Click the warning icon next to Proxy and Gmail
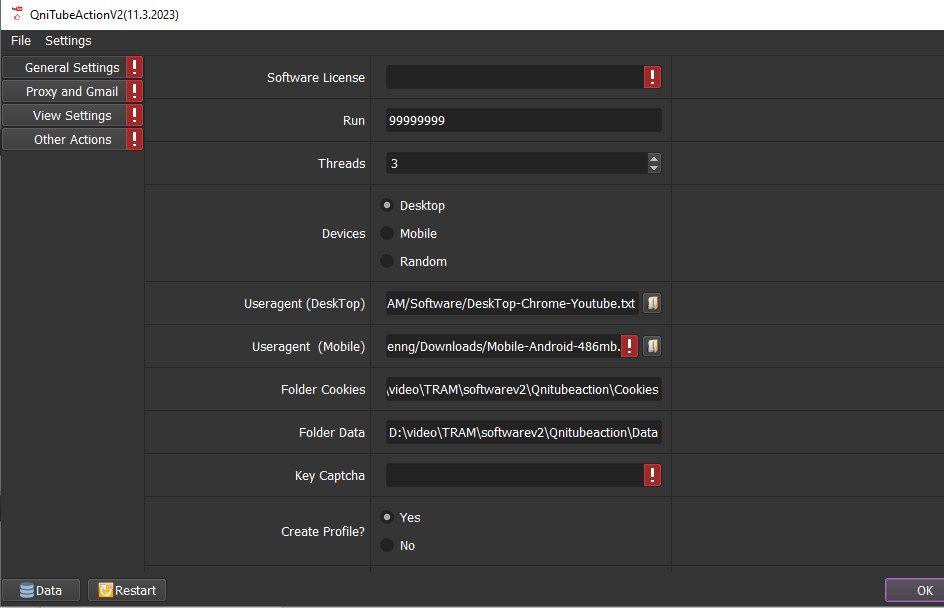The width and height of the screenshot is (944, 608). [135, 92]
